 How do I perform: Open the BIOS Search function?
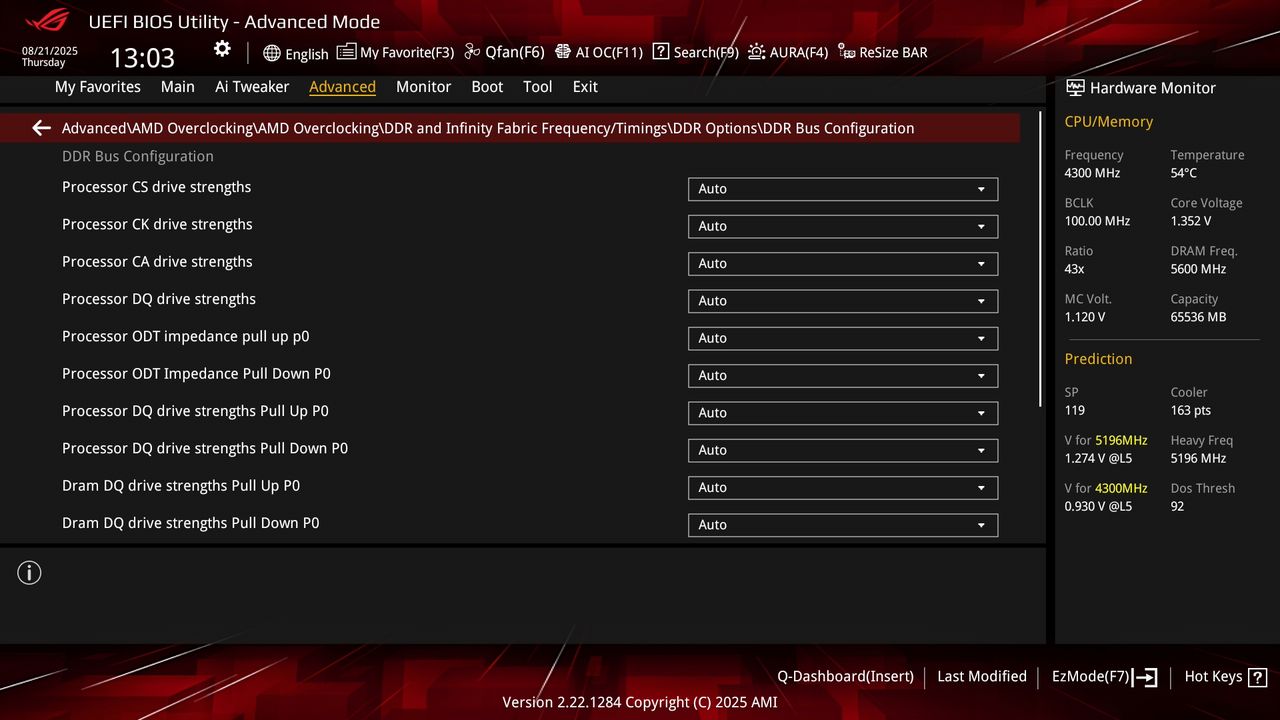point(695,51)
